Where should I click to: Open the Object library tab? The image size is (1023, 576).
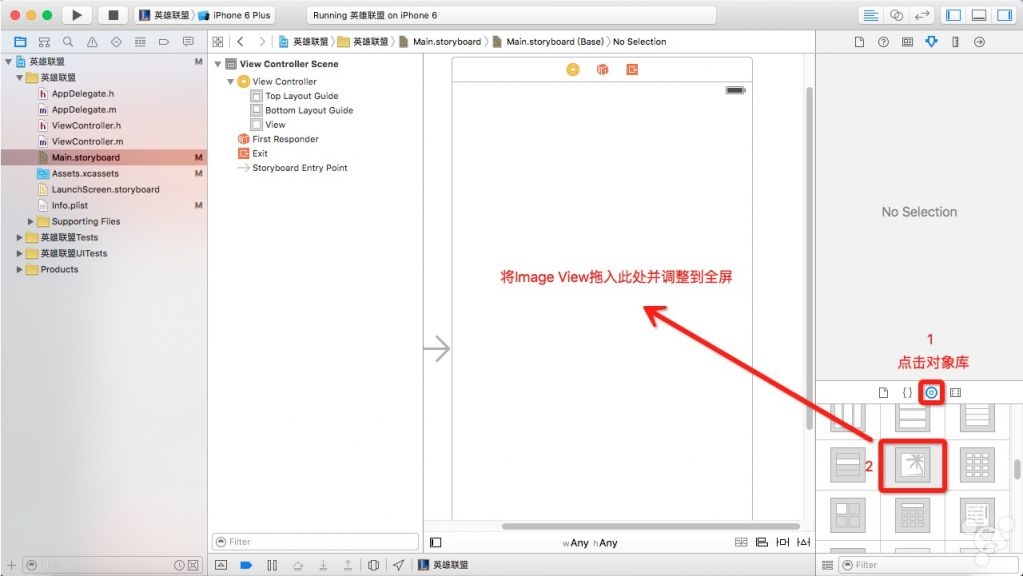click(931, 392)
